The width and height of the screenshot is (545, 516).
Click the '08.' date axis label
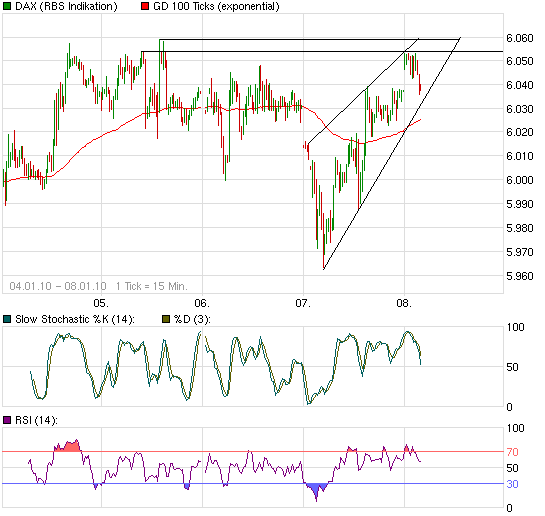404,303
